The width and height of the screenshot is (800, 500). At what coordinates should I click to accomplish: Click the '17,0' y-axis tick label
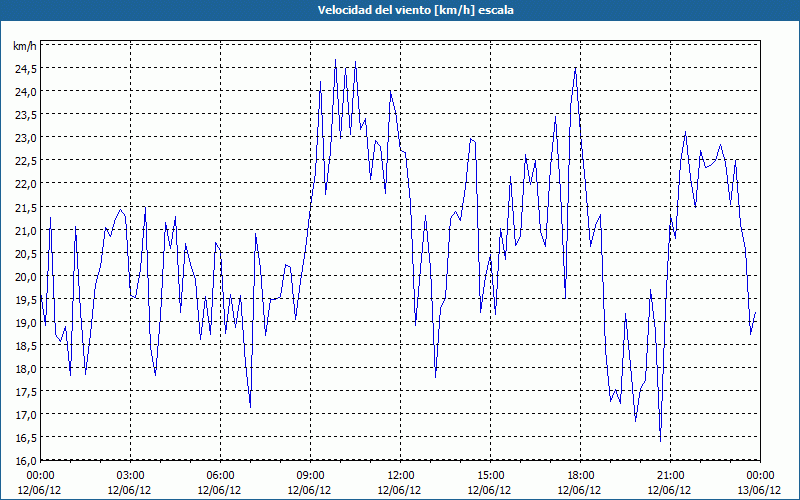(25, 415)
